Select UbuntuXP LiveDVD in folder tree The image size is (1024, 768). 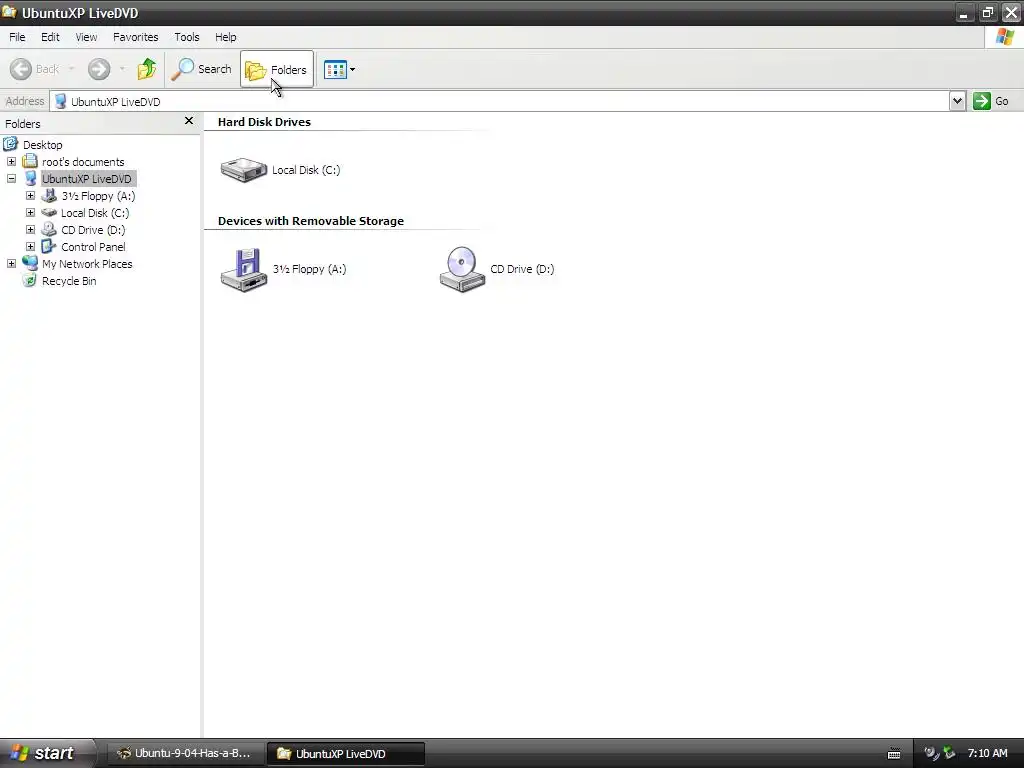(x=87, y=179)
